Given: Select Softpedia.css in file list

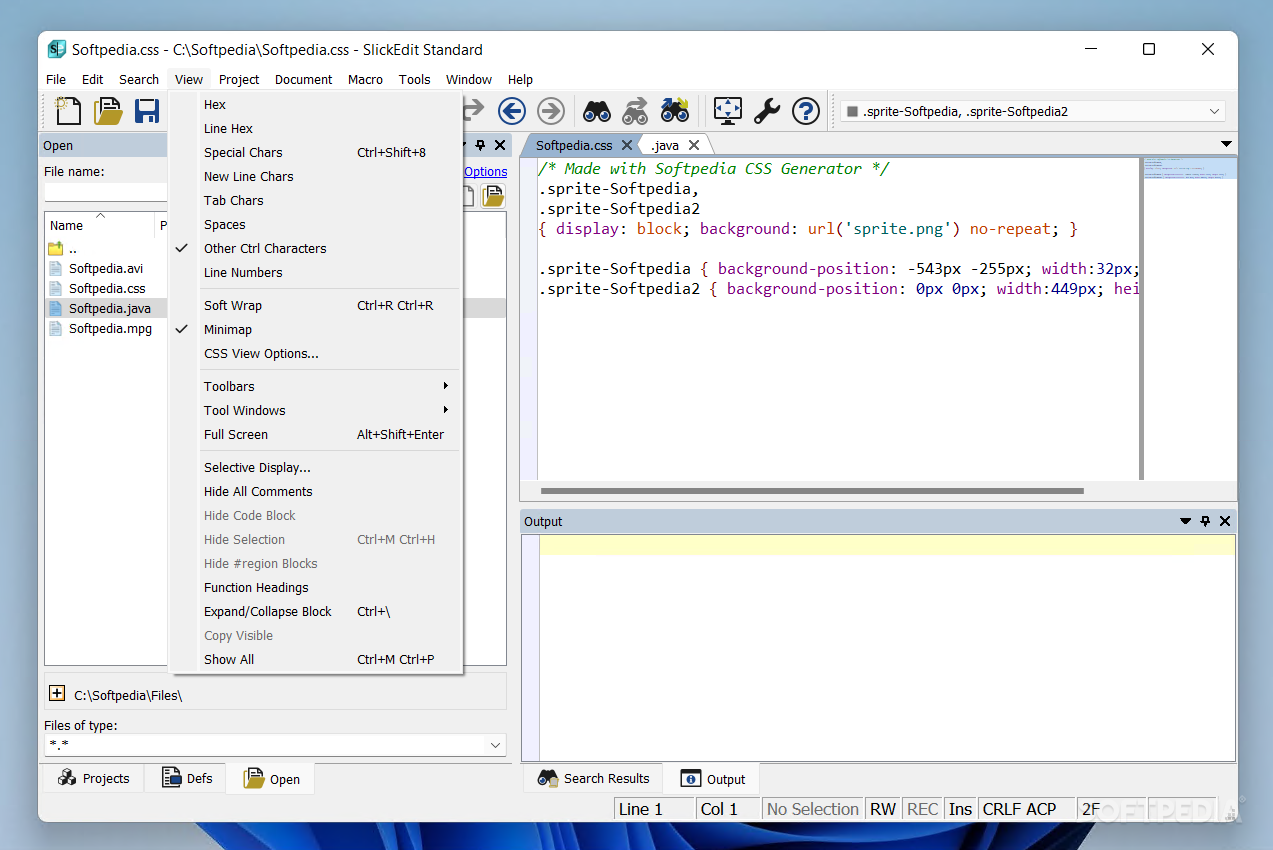Looking at the screenshot, I should pos(107,288).
